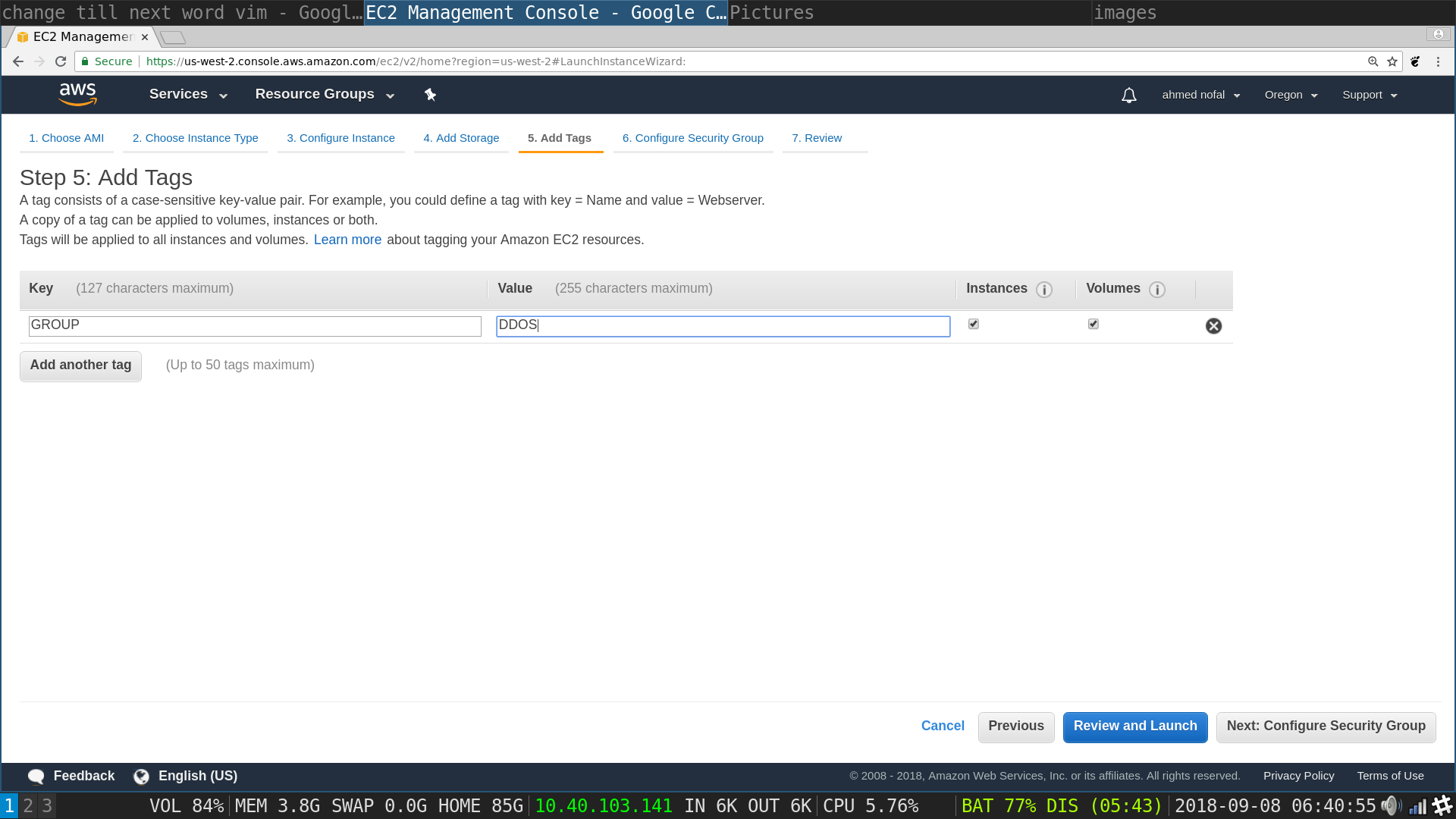Click the Instances info icon
The image size is (1456, 819).
click(x=1044, y=290)
